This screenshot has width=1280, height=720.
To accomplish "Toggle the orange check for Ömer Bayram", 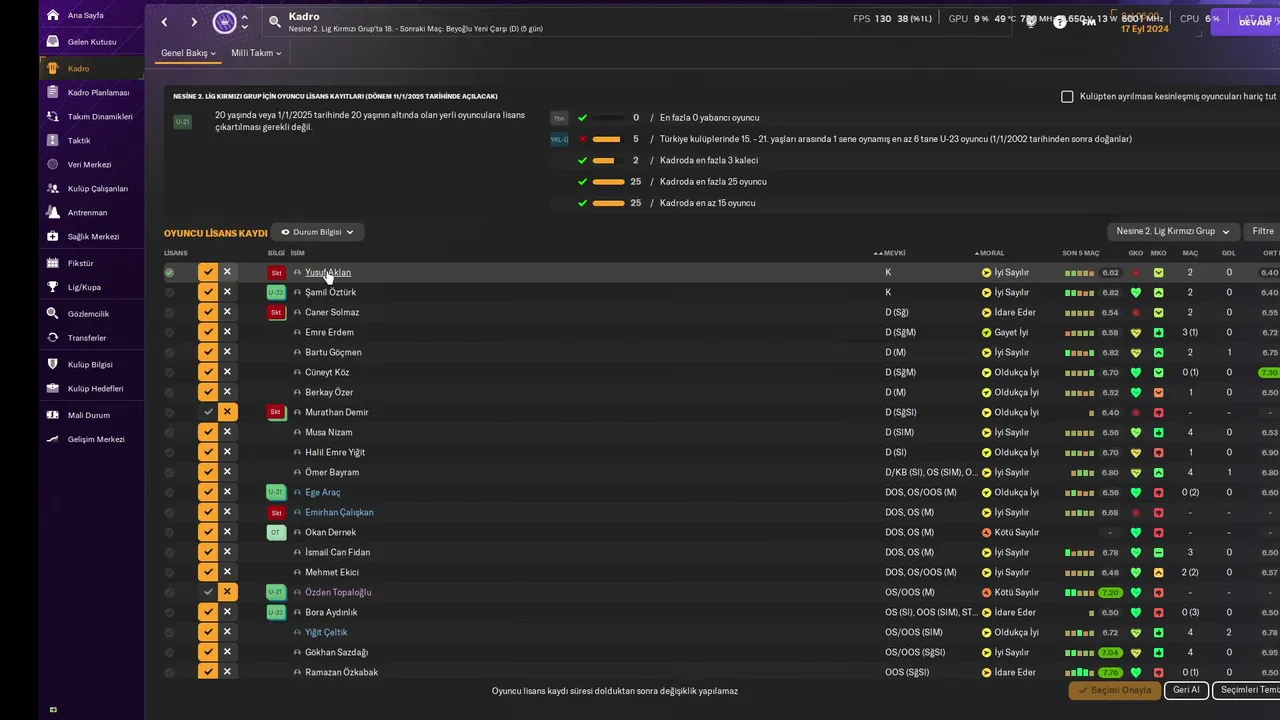I will pos(207,472).
